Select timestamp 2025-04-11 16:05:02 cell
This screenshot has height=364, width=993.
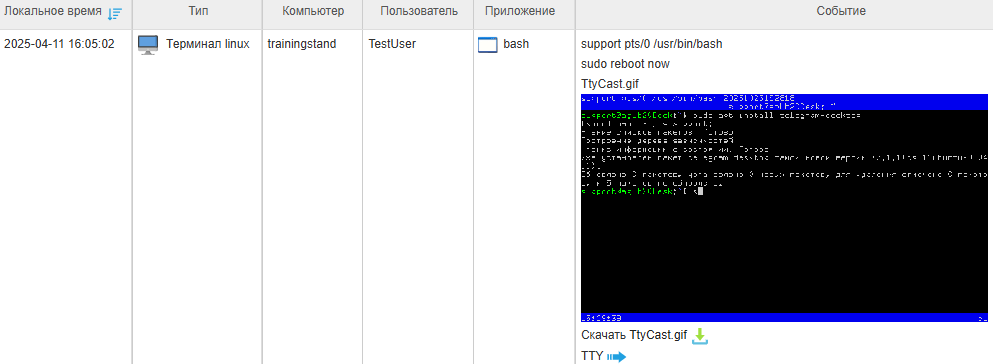[x=60, y=44]
